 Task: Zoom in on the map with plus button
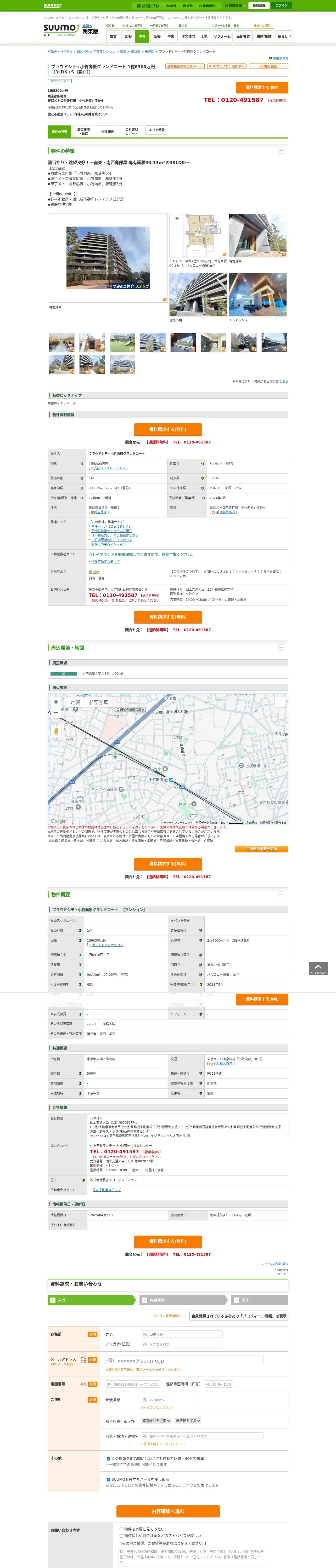click(56, 702)
